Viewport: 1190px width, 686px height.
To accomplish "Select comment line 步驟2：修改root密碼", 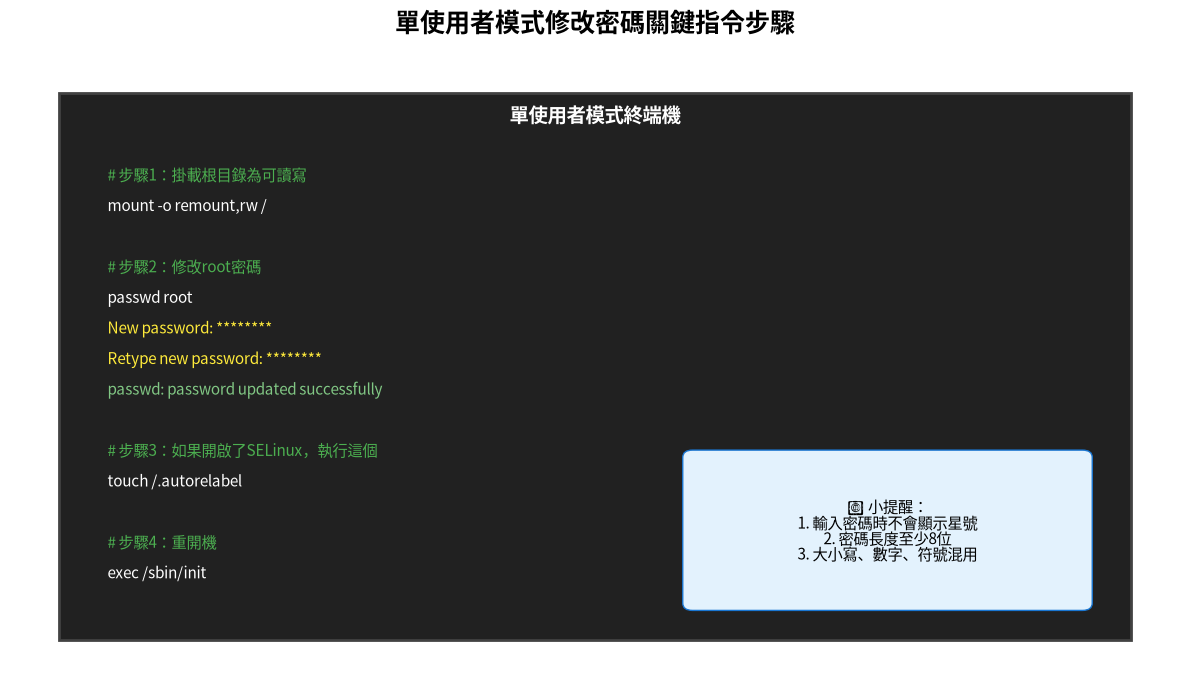I will (x=184, y=267).
